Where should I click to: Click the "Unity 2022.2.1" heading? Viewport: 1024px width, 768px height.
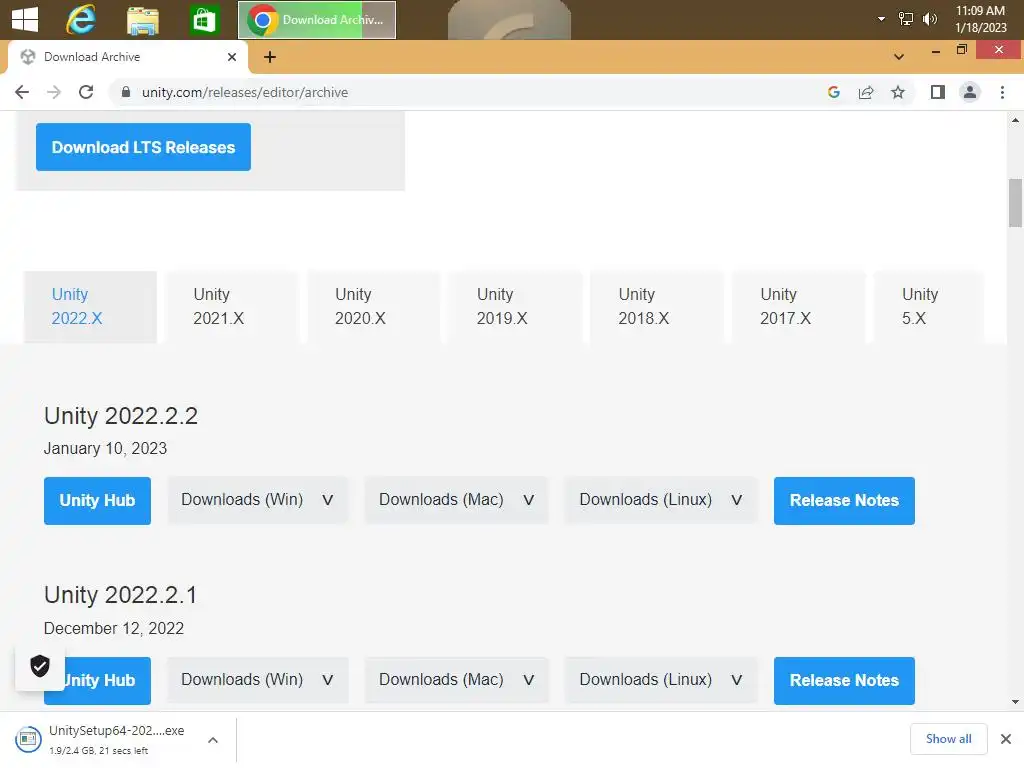(x=120, y=595)
